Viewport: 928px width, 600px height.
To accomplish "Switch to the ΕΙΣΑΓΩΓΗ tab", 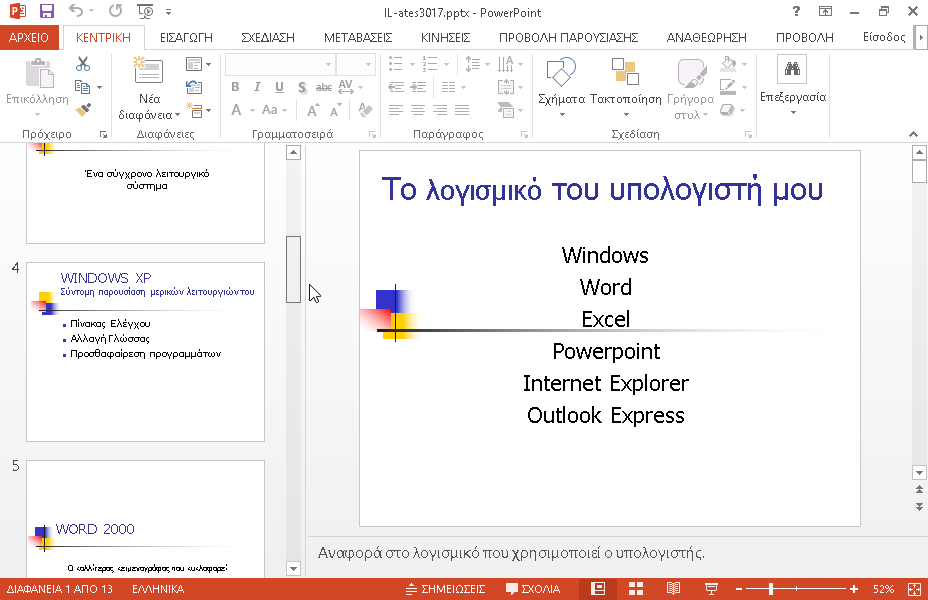I will 186,37.
